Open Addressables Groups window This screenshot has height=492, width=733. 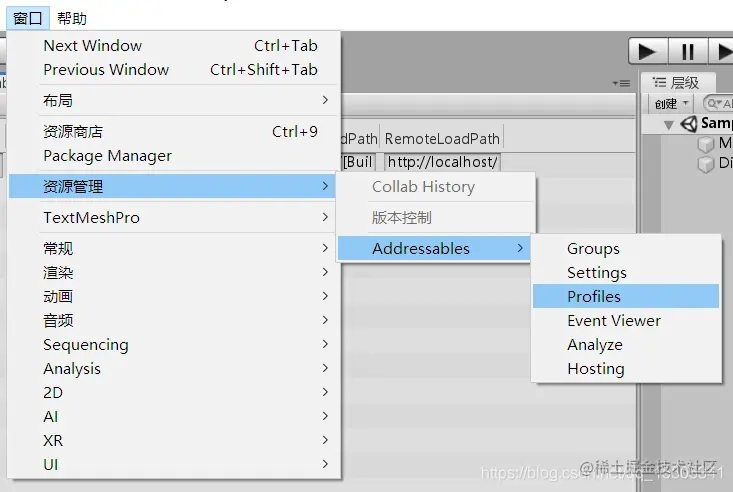pos(626,249)
